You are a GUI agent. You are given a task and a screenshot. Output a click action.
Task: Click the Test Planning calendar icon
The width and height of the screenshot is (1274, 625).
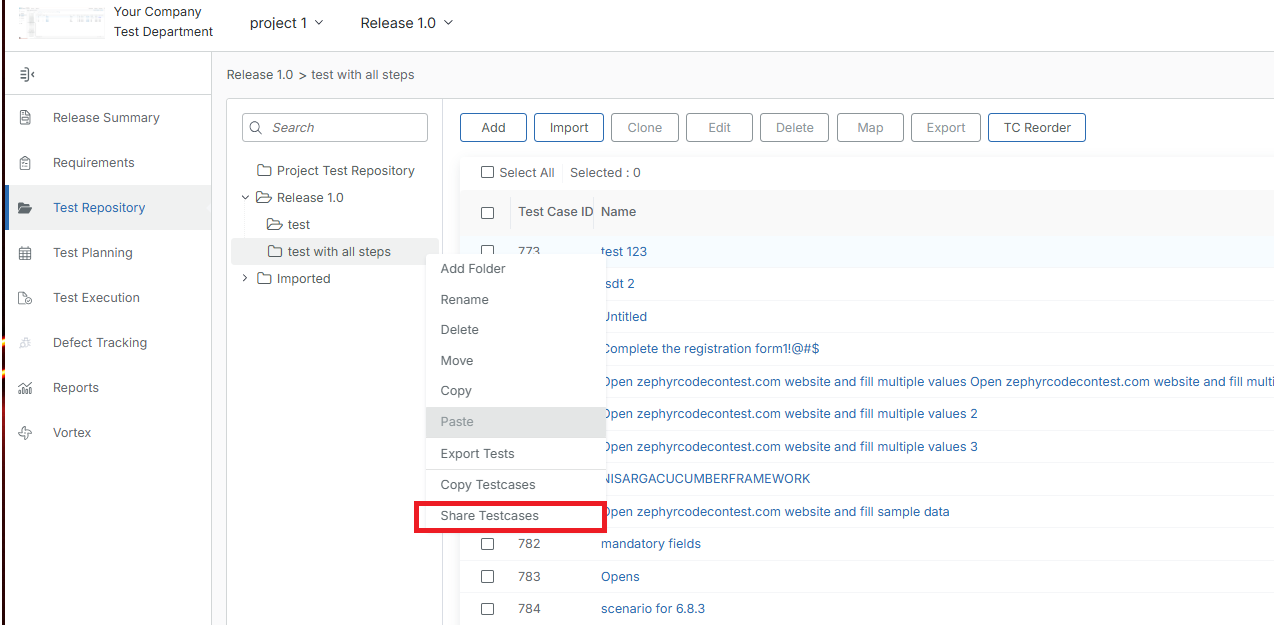(26, 253)
